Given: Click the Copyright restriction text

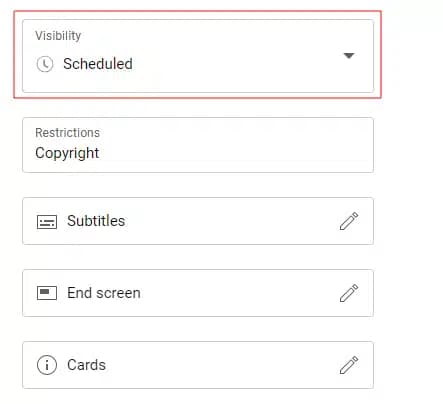Looking at the screenshot, I should tap(67, 153).
